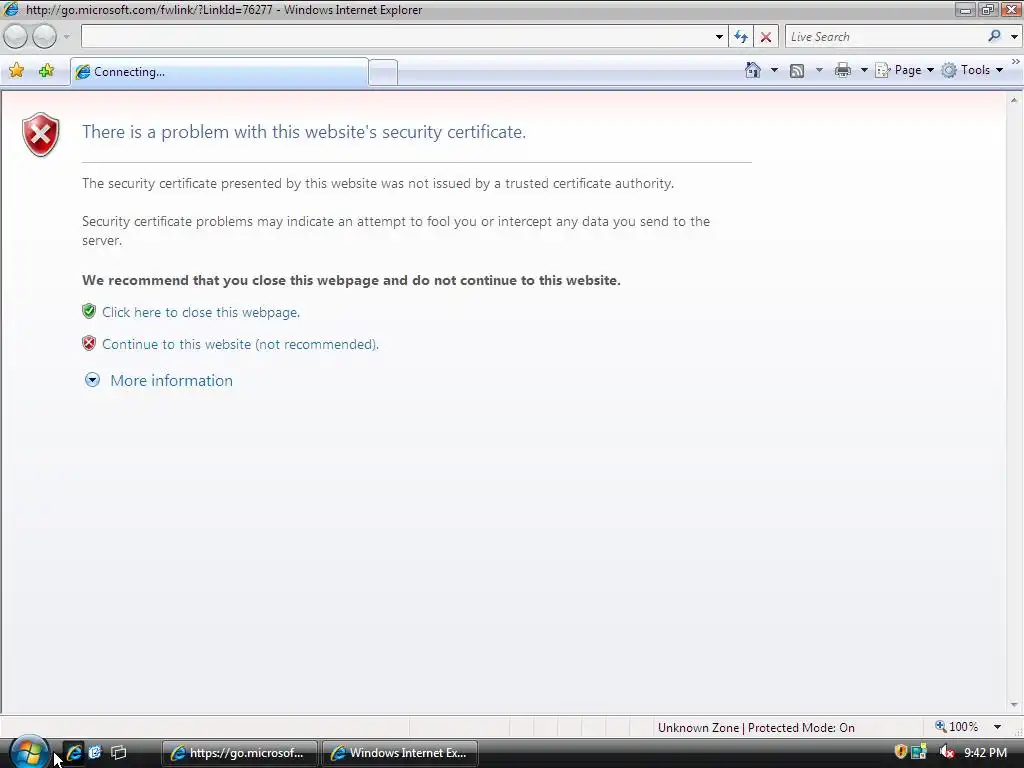Switch to the Windows Internet Ex... taskbar window

pyautogui.click(x=400, y=753)
